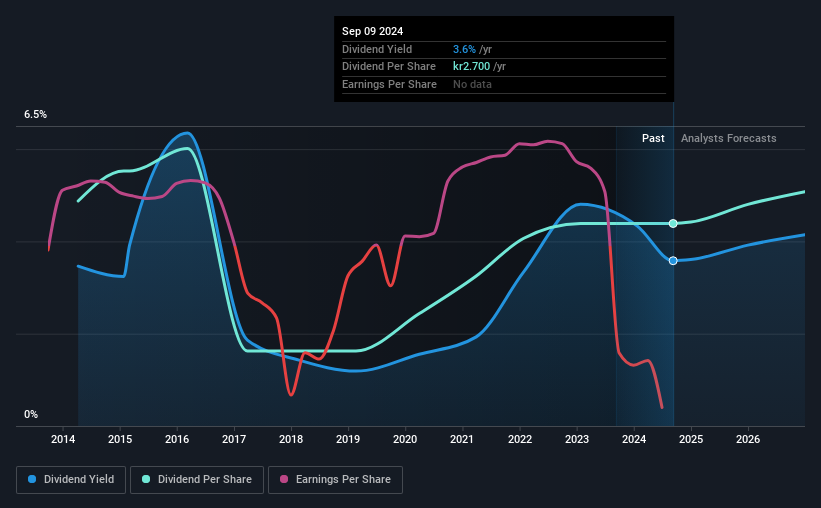Toggle the Dividend Yield legend button
Viewport: 821px width, 508px height.
click(71, 480)
